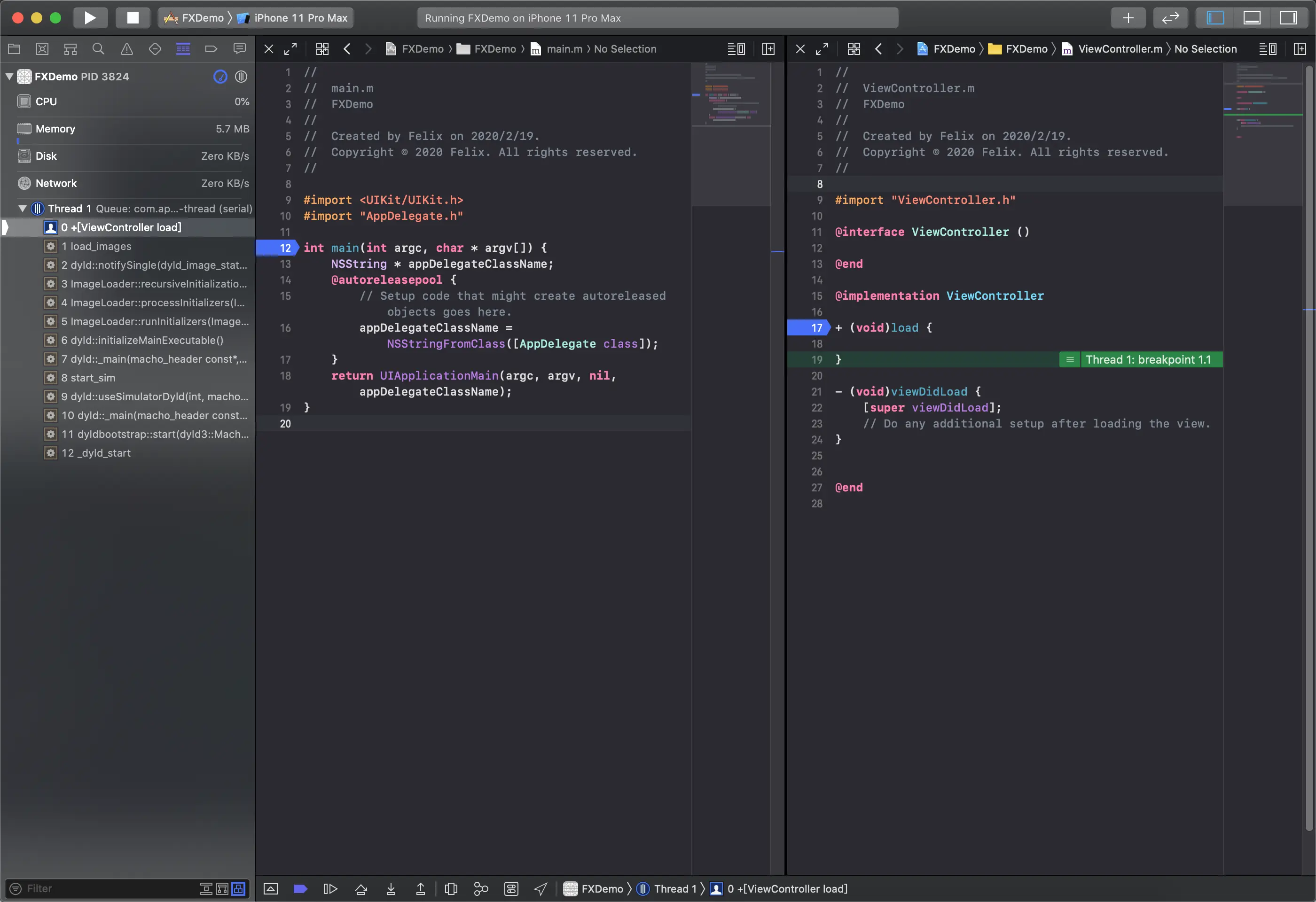Open Debug View Hierarchy icon

point(451,889)
